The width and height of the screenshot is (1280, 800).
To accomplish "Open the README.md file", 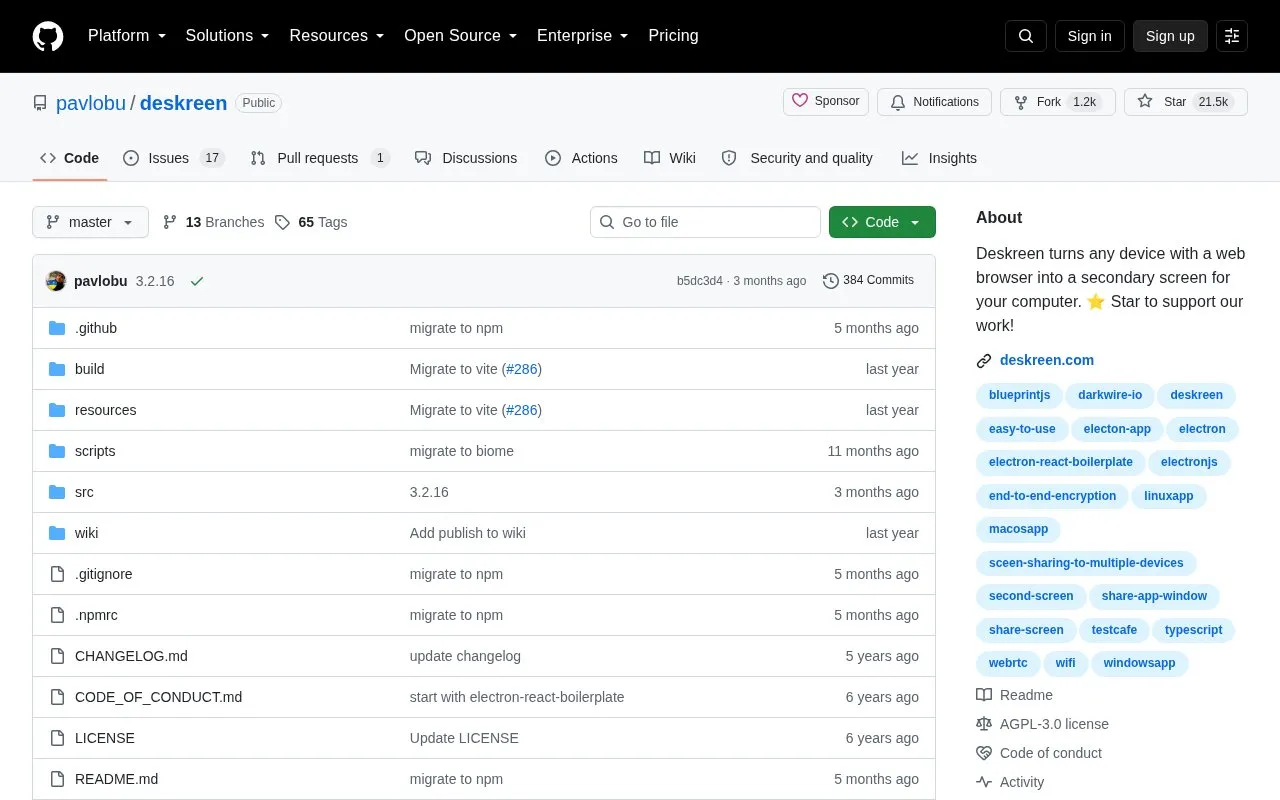I will coord(116,779).
